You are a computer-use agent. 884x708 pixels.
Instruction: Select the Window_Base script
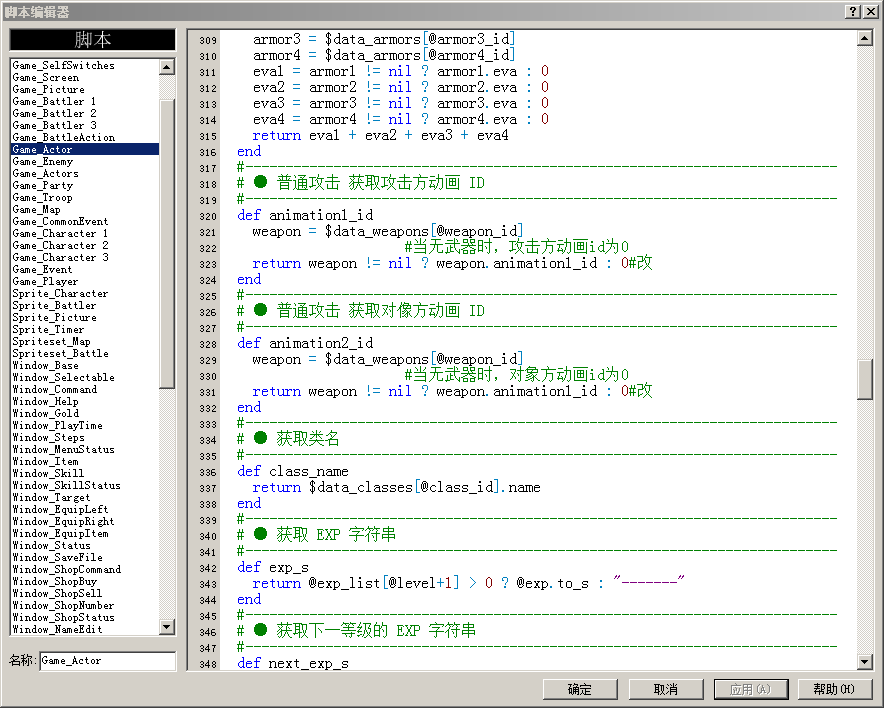pos(85,365)
